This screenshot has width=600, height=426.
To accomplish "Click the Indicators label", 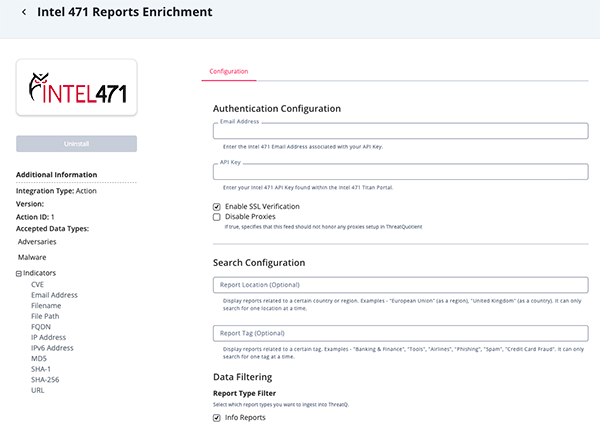I will (x=39, y=273).
